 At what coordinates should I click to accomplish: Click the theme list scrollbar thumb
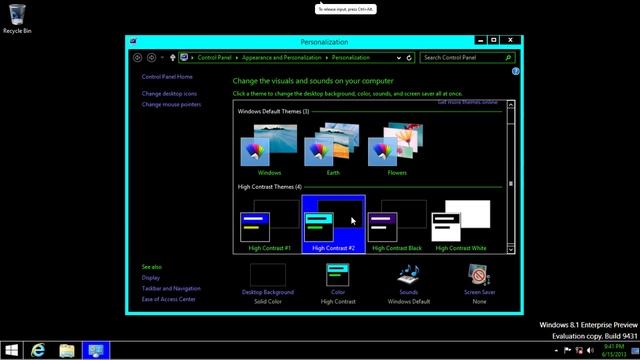tap(511, 184)
